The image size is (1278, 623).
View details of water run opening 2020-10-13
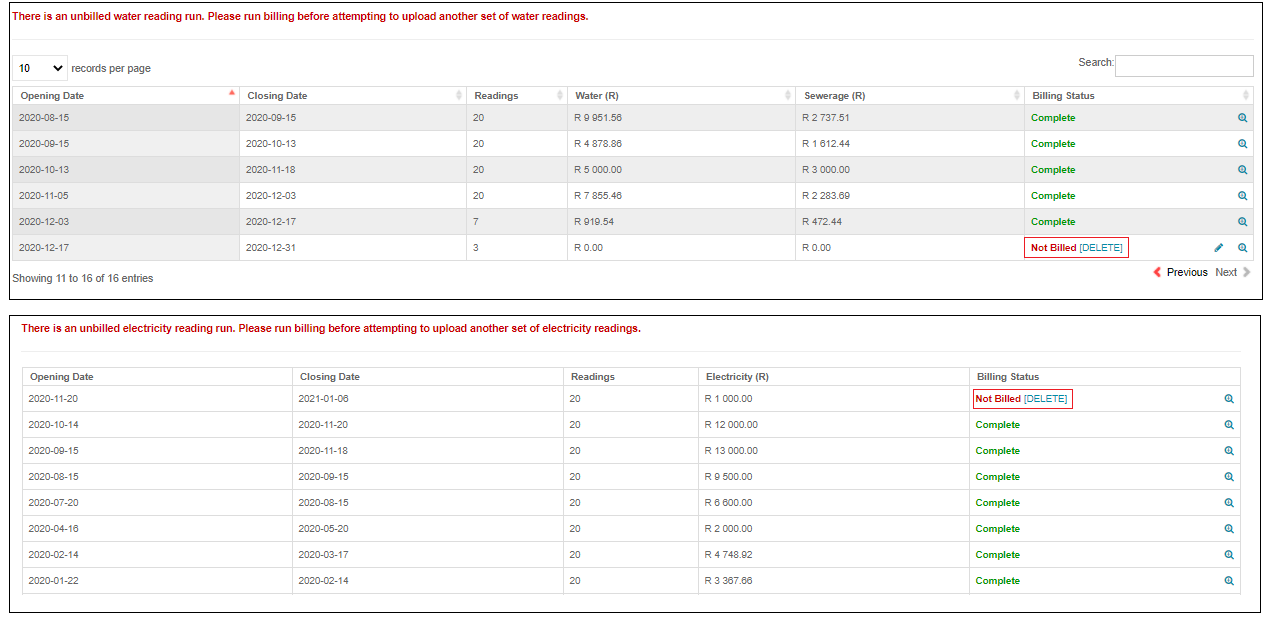pos(1242,170)
